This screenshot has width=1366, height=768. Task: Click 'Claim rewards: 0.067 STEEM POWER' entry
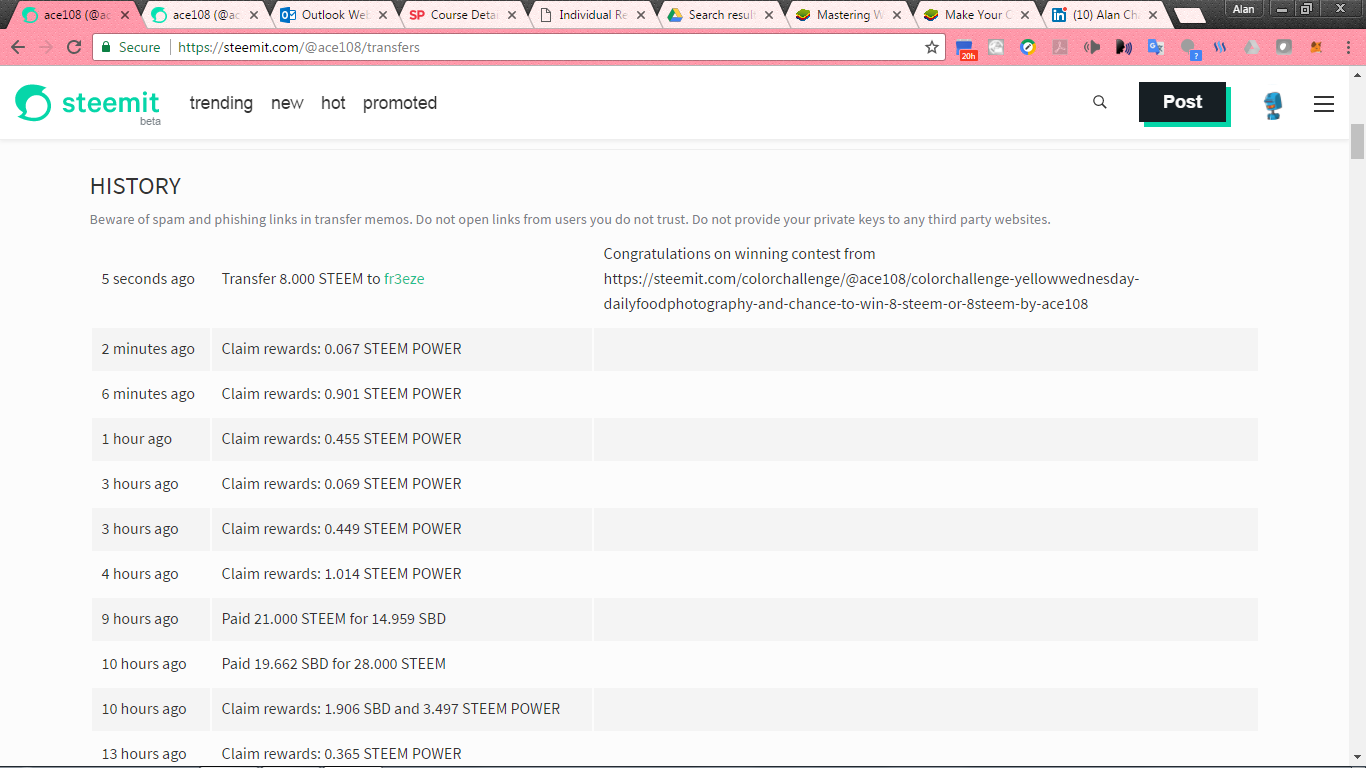342,349
